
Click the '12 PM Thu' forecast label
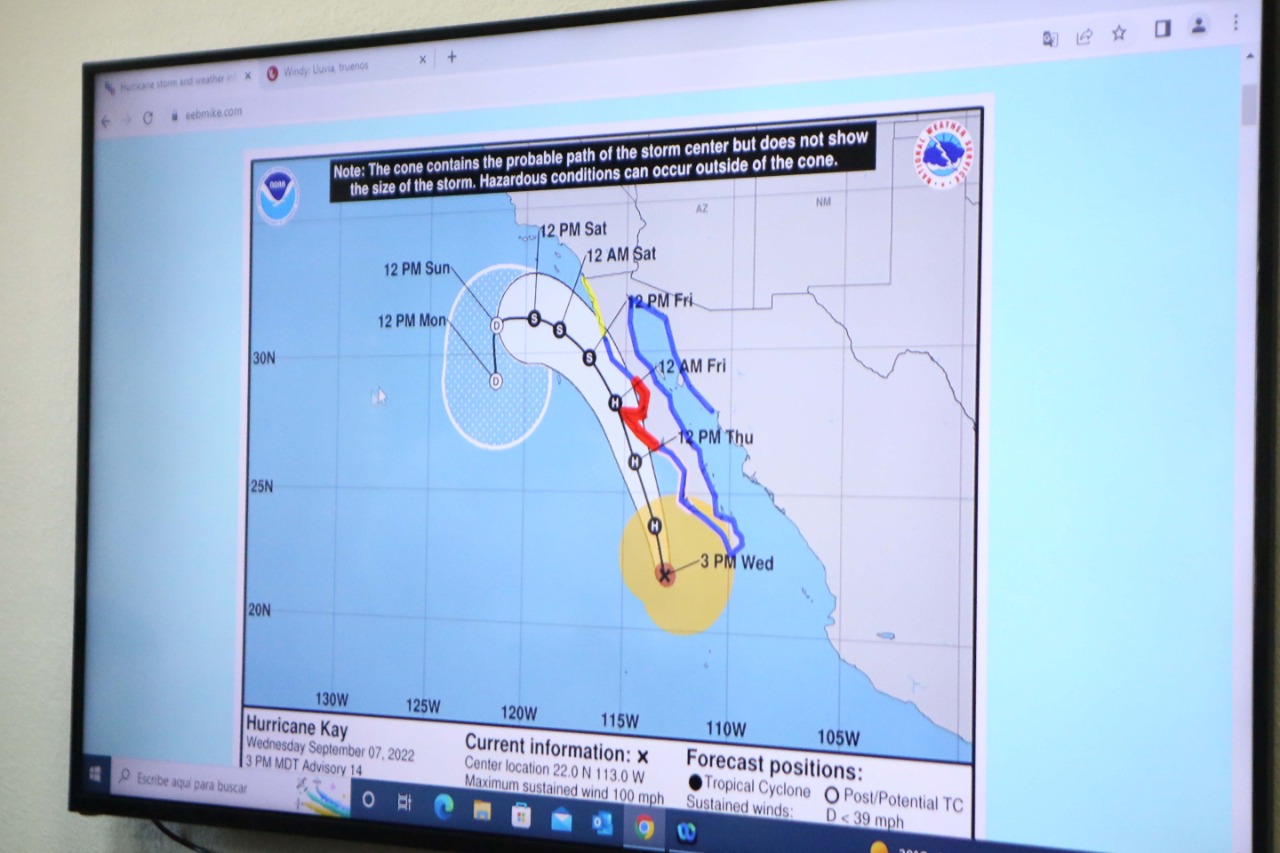pos(716,437)
